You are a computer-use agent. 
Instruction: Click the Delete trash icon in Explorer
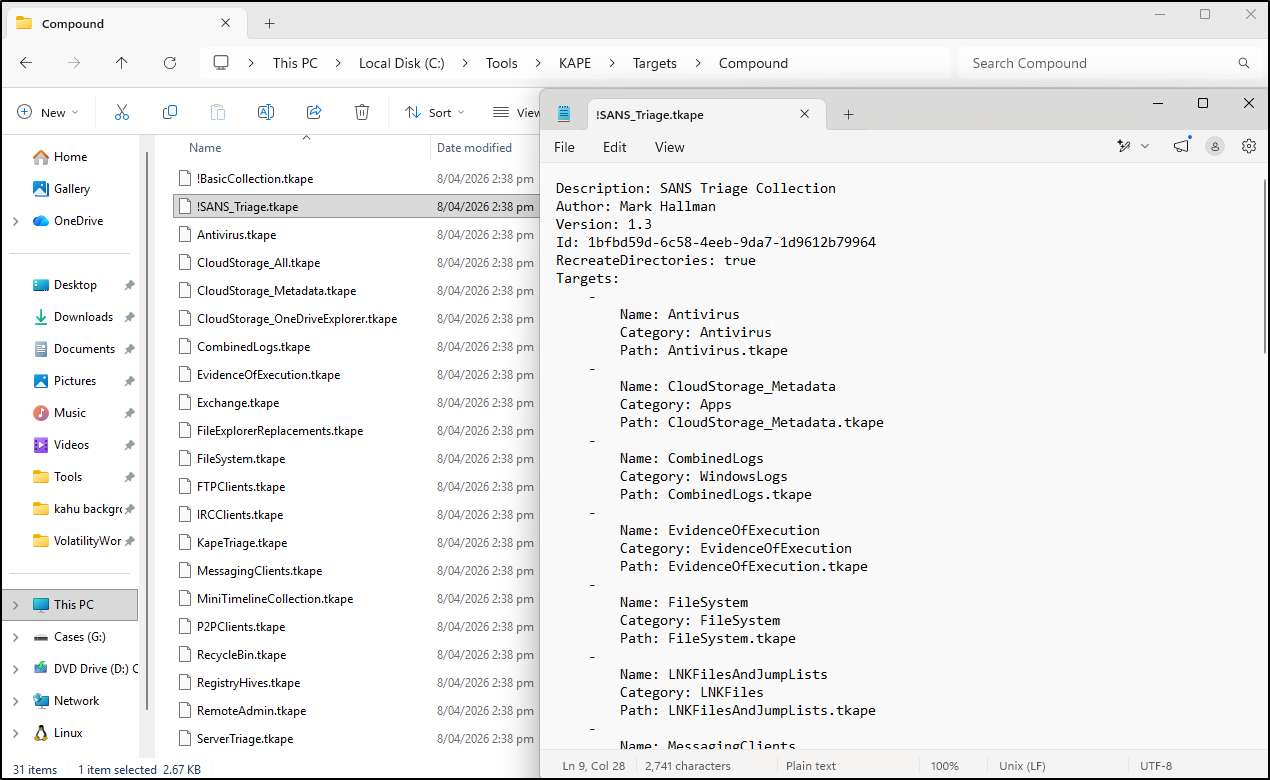pos(362,113)
